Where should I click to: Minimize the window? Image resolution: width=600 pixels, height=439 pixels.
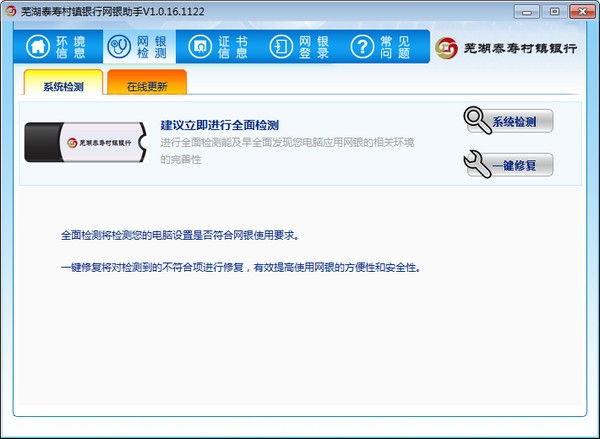click(x=527, y=12)
